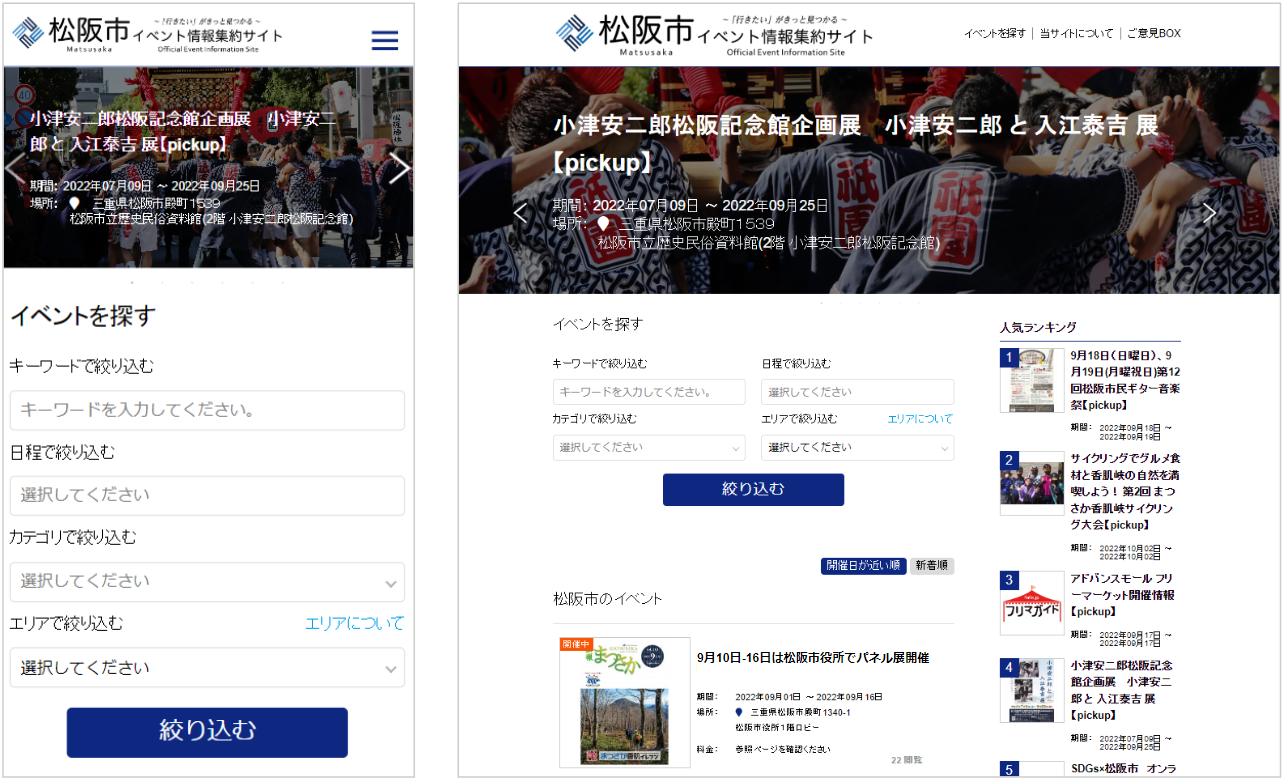Open mobile banner title 小津安二郎松阪記念館企画展
This screenshot has height=778, width=1282.
click(x=183, y=131)
